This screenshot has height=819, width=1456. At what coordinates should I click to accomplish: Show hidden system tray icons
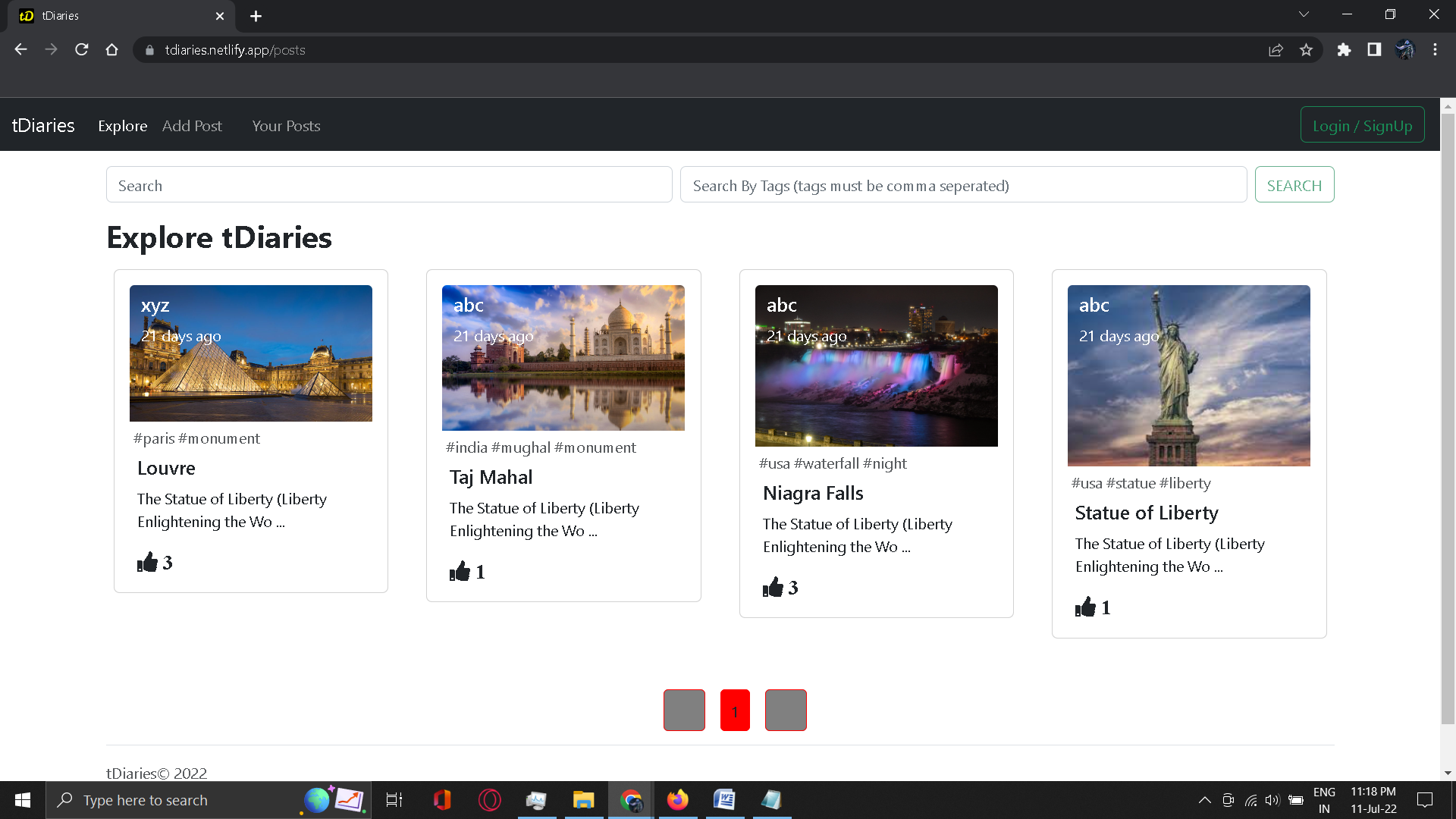1204,800
